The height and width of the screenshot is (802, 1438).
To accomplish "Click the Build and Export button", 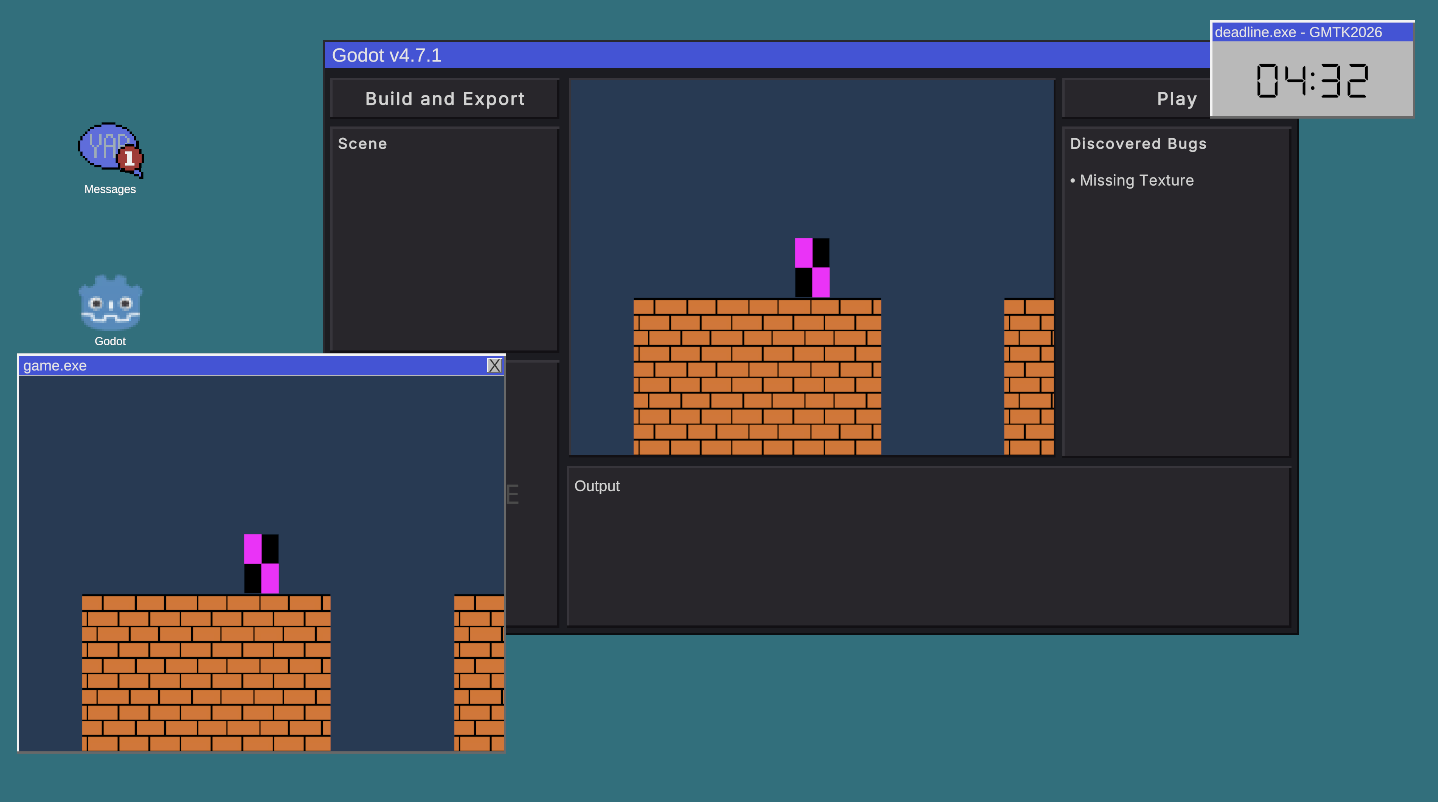I will click(444, 99).
